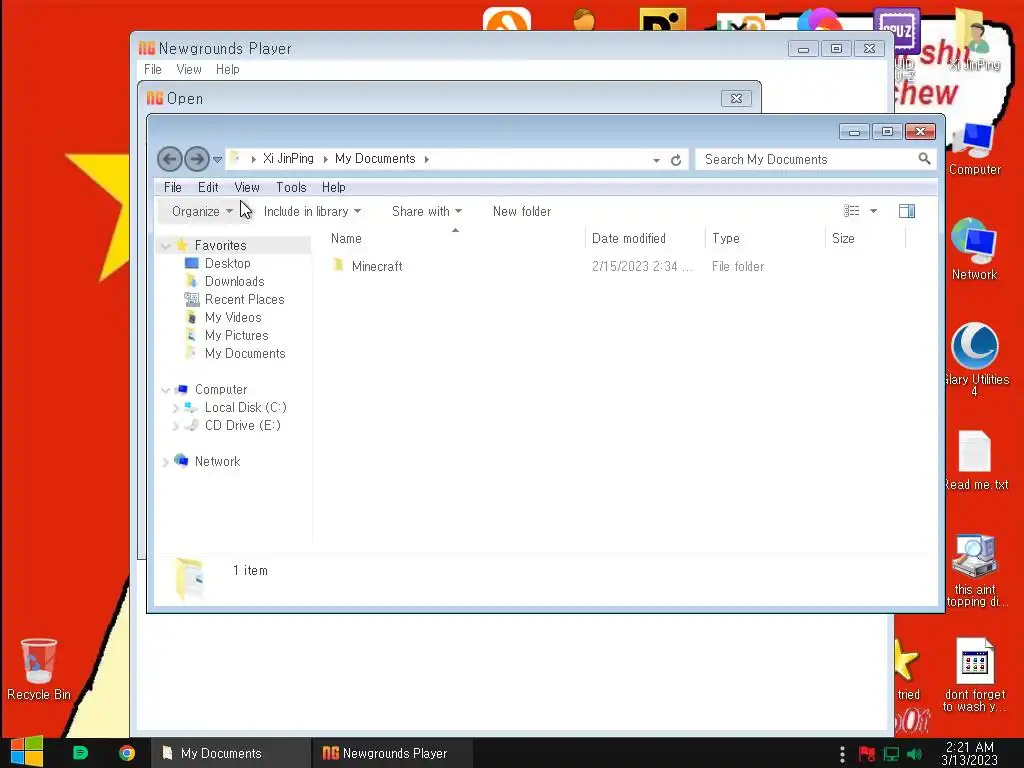1024x768 pixels.
Task: Open Help menu in Newgrounds Player
Action: pyautogui.click(x=227, y=69)
